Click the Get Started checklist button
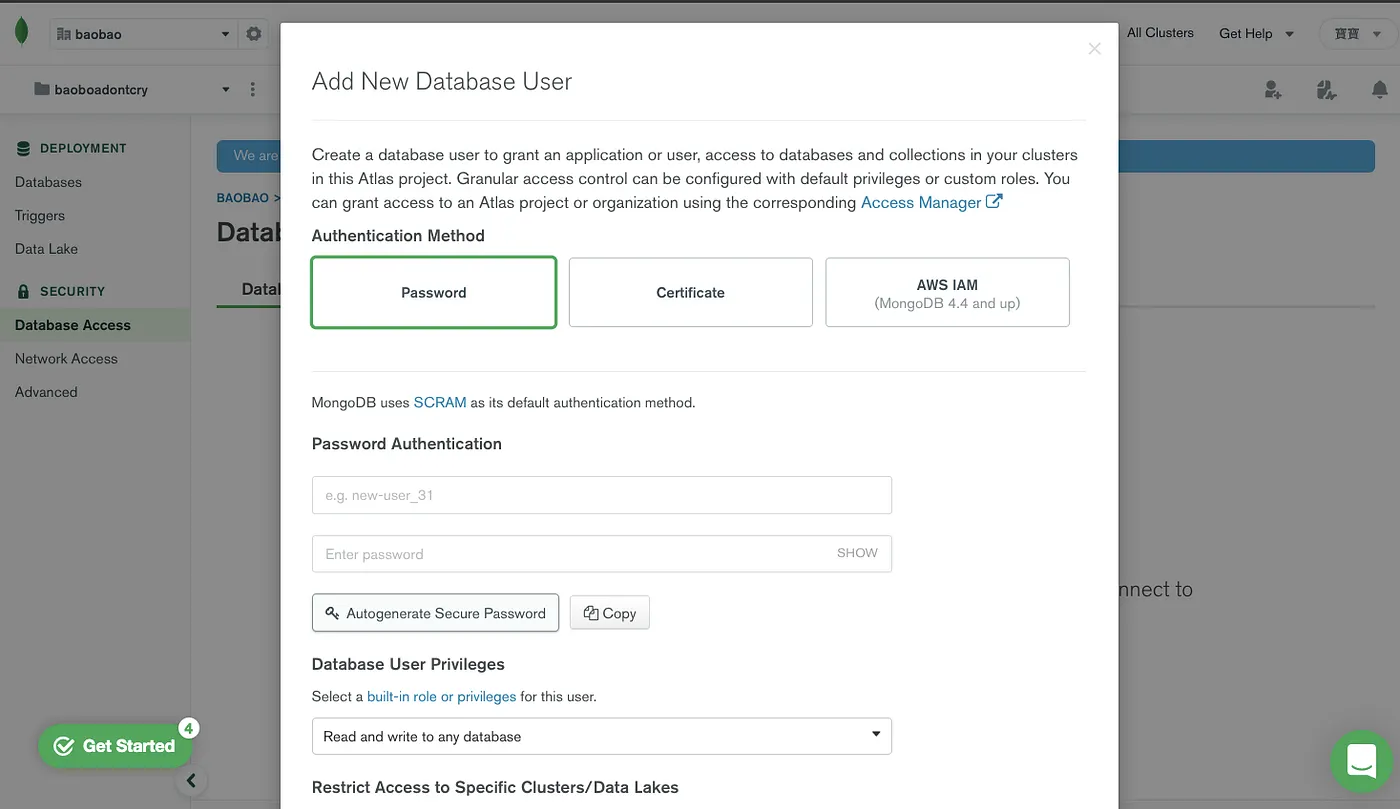Image resolution: width=1400 pixels, height=809 pixels. pyautogui.click(x=115, y=746)
